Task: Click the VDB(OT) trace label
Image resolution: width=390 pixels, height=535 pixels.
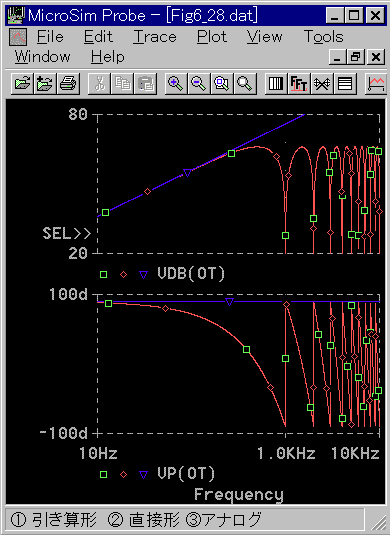Action: pos(191,274)
